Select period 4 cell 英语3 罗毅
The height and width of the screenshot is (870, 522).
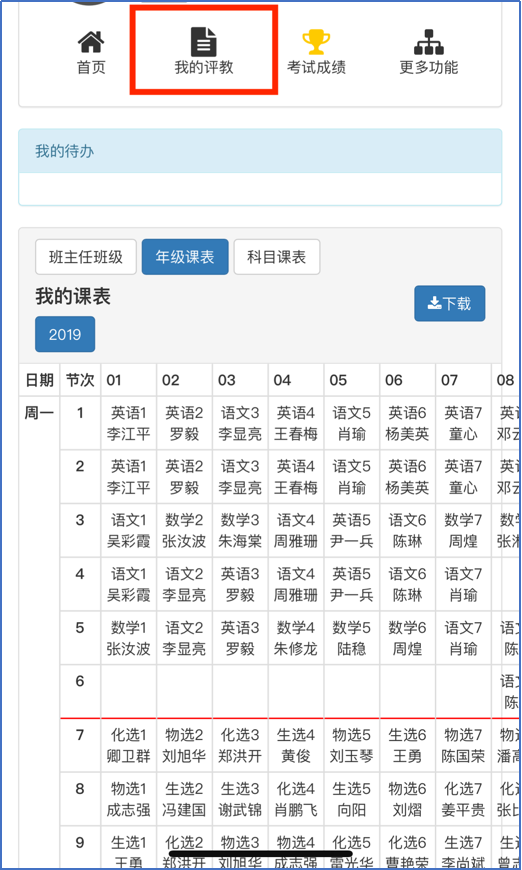240,584
